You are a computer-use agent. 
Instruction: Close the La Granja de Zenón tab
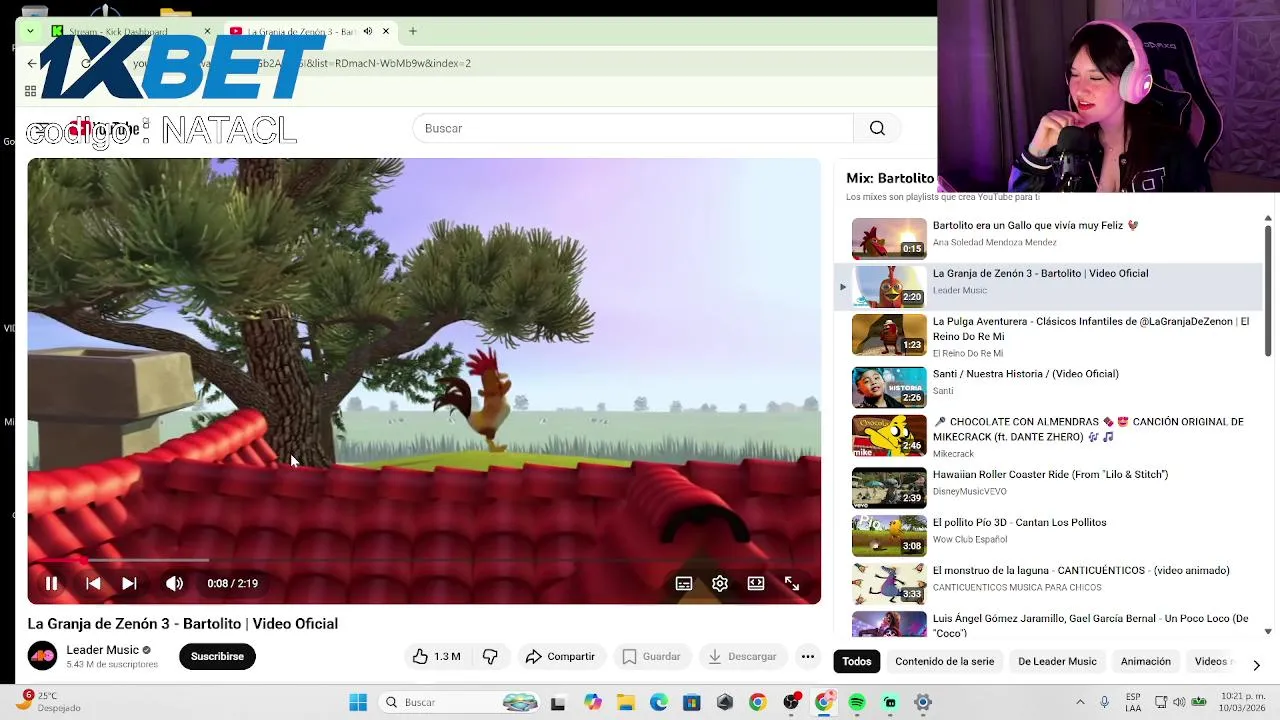(x=386, y=31)
